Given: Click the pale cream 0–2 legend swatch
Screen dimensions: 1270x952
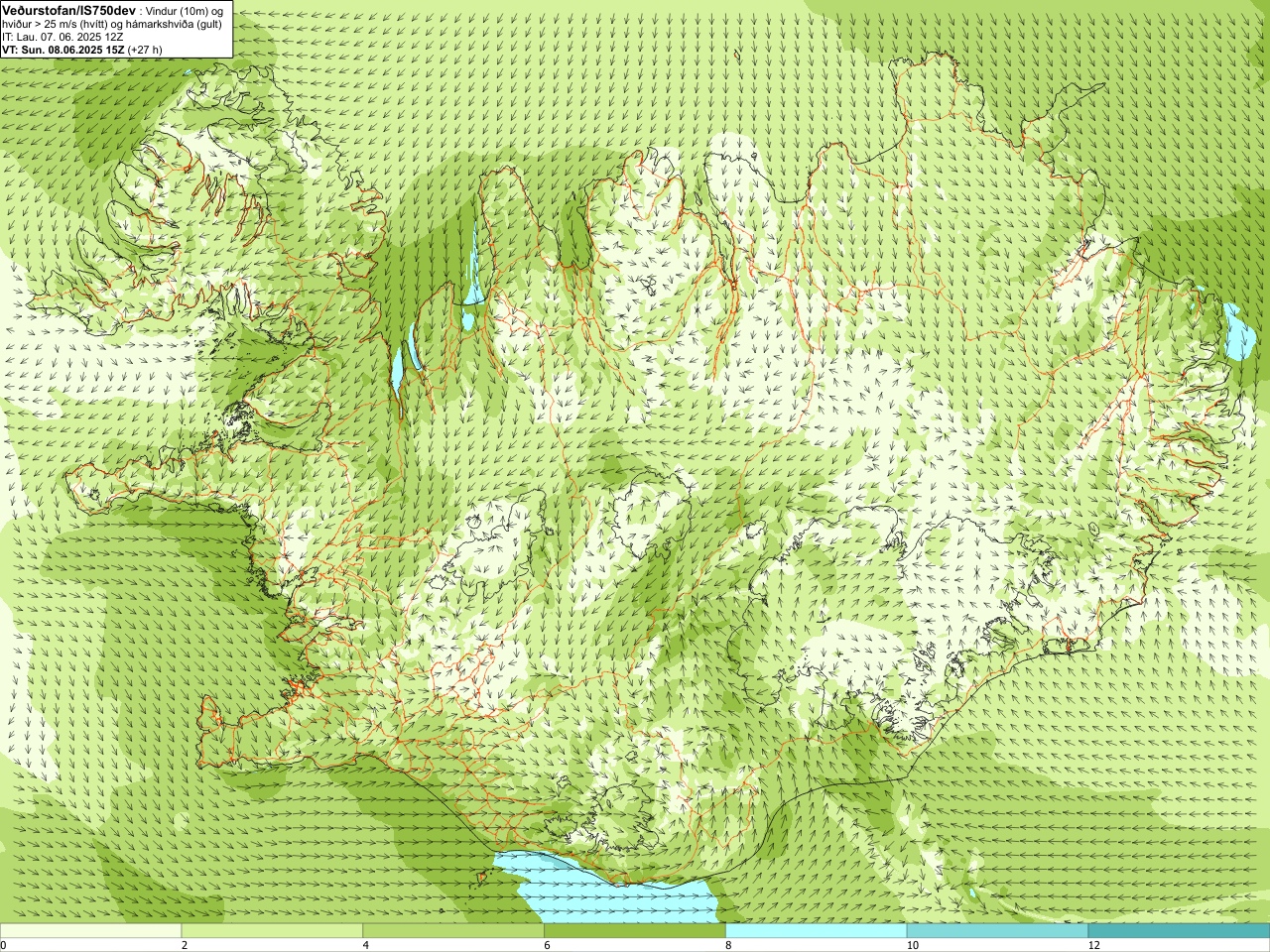Looking at the screenshot, I should pyautogui.click(x=90, y=930).
